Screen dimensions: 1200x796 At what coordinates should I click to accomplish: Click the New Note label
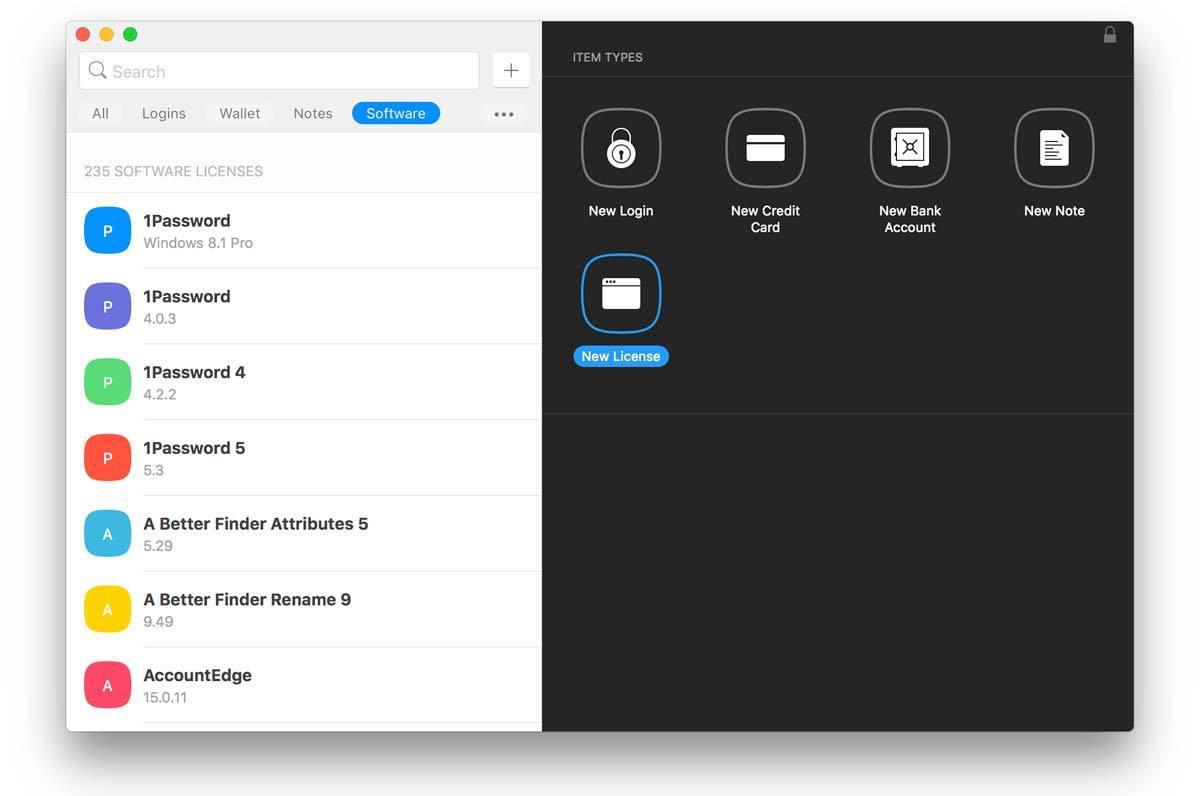click(1054, 211)
